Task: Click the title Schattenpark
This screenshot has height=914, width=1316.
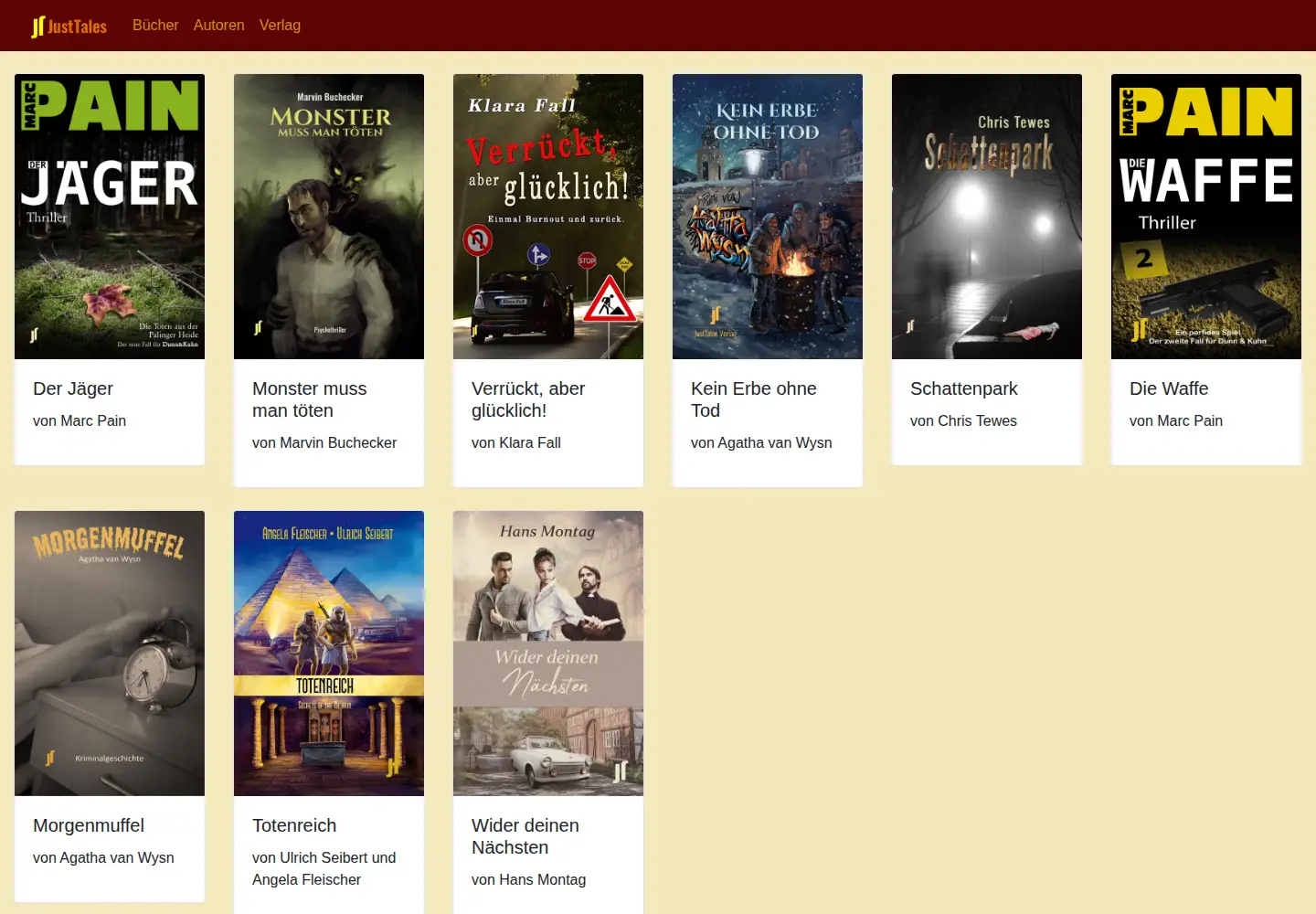Action: tap(964, 388)
